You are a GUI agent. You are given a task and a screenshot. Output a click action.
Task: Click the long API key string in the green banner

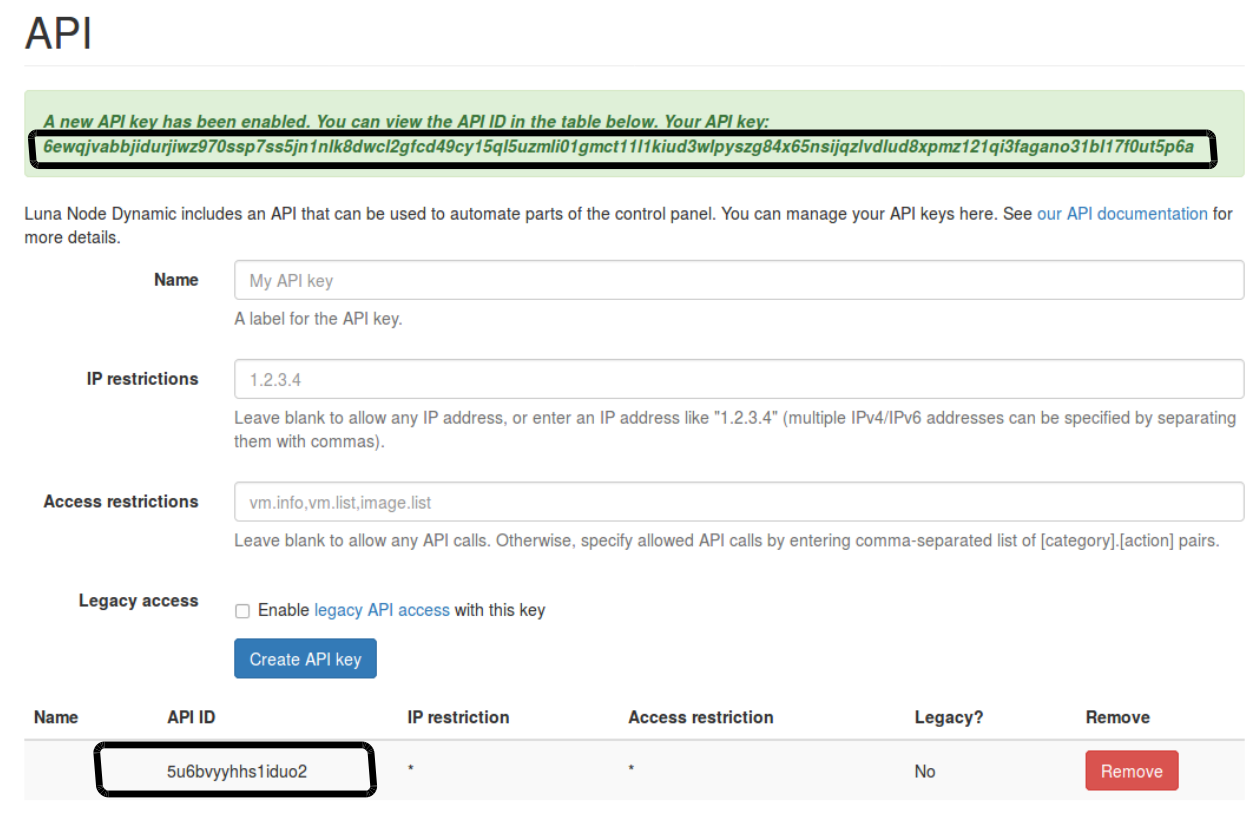point(618,147)
